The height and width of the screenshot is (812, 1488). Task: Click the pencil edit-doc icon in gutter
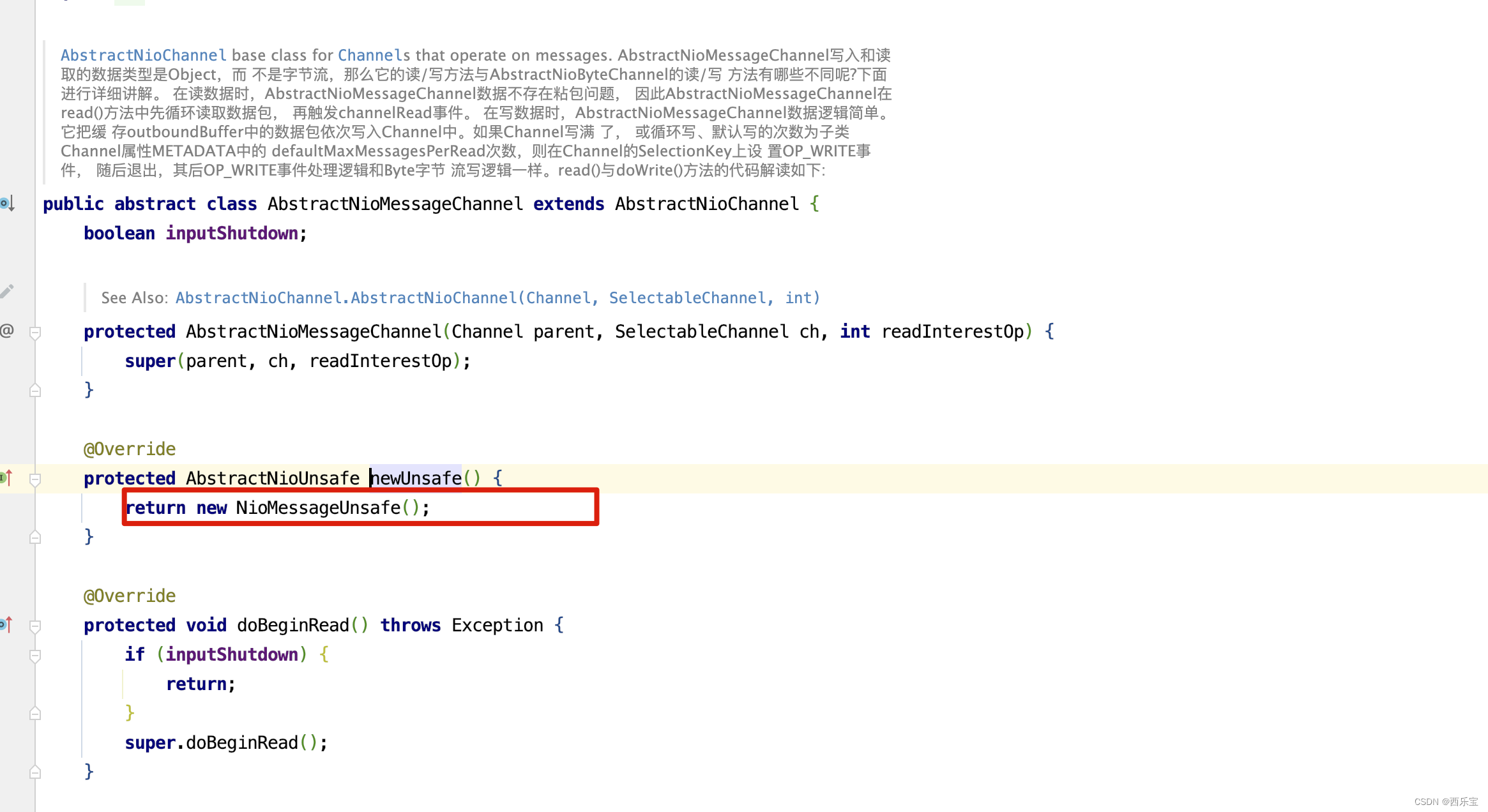click(x=7, y=291)
